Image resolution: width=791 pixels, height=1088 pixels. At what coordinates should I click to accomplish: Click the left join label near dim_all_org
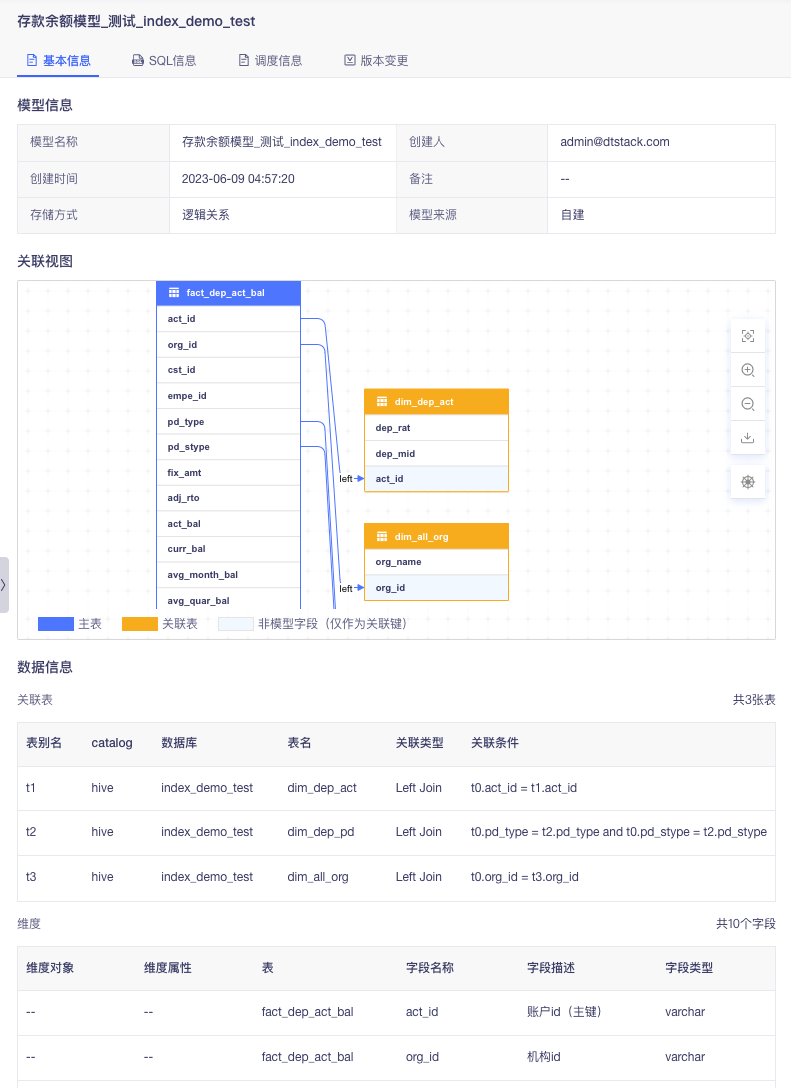point(346,588)
